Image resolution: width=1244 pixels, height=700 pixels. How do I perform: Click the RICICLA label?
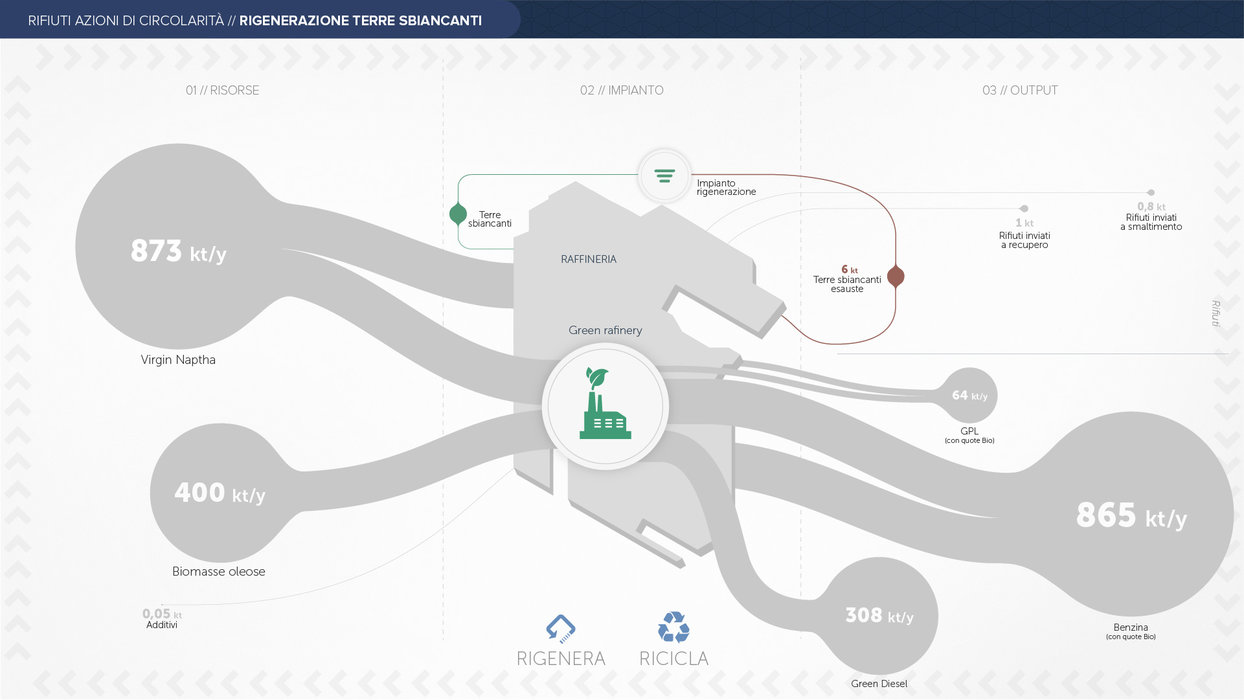point(673,659)
